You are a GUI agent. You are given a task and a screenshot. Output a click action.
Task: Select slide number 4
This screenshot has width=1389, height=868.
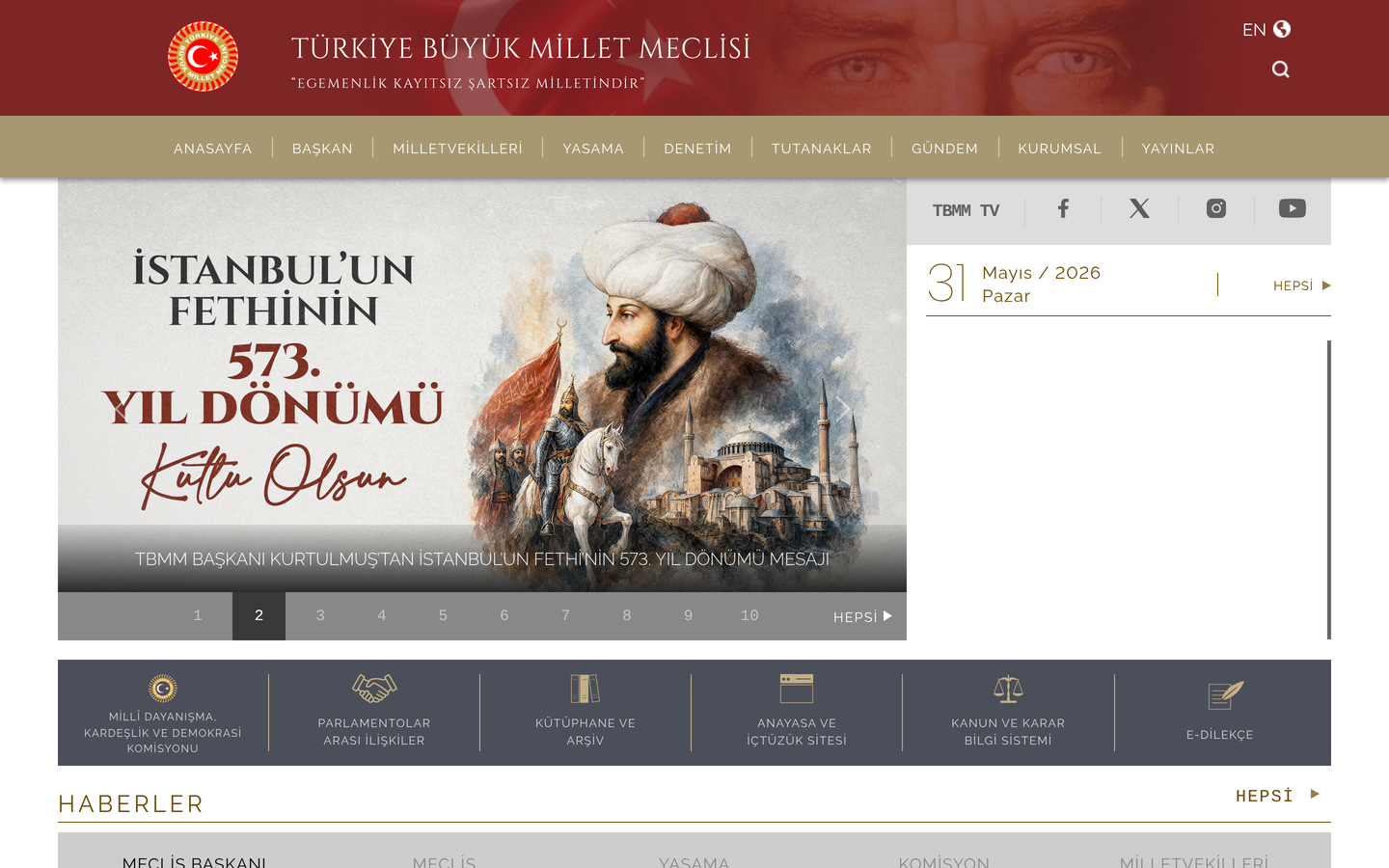coord(382,616)
